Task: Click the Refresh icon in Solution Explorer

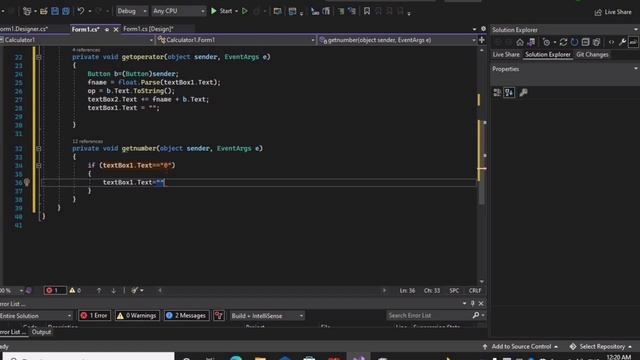Action: 574,42
